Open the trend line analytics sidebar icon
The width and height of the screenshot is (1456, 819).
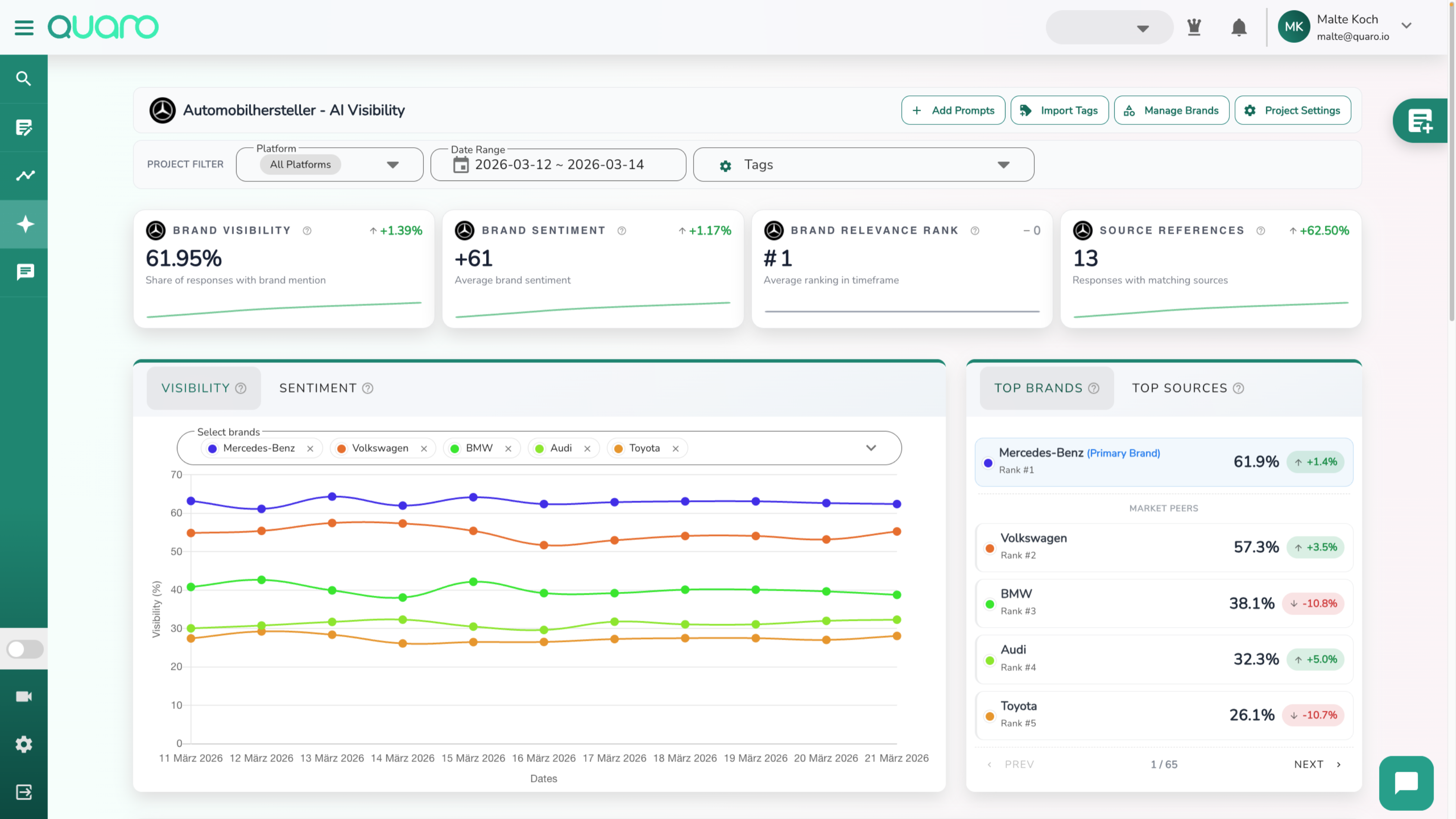[24, 176]
